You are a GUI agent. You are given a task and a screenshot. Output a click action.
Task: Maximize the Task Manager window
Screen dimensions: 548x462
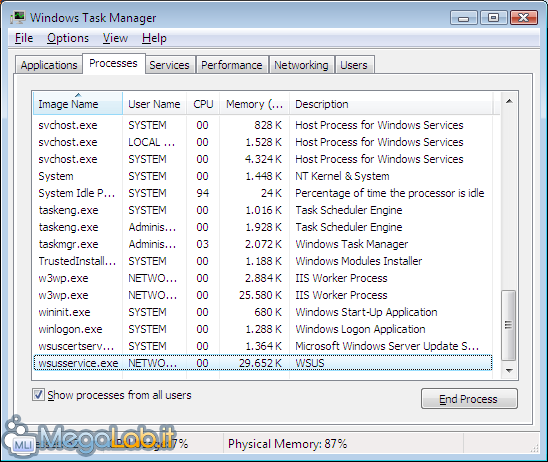(493, 17)
